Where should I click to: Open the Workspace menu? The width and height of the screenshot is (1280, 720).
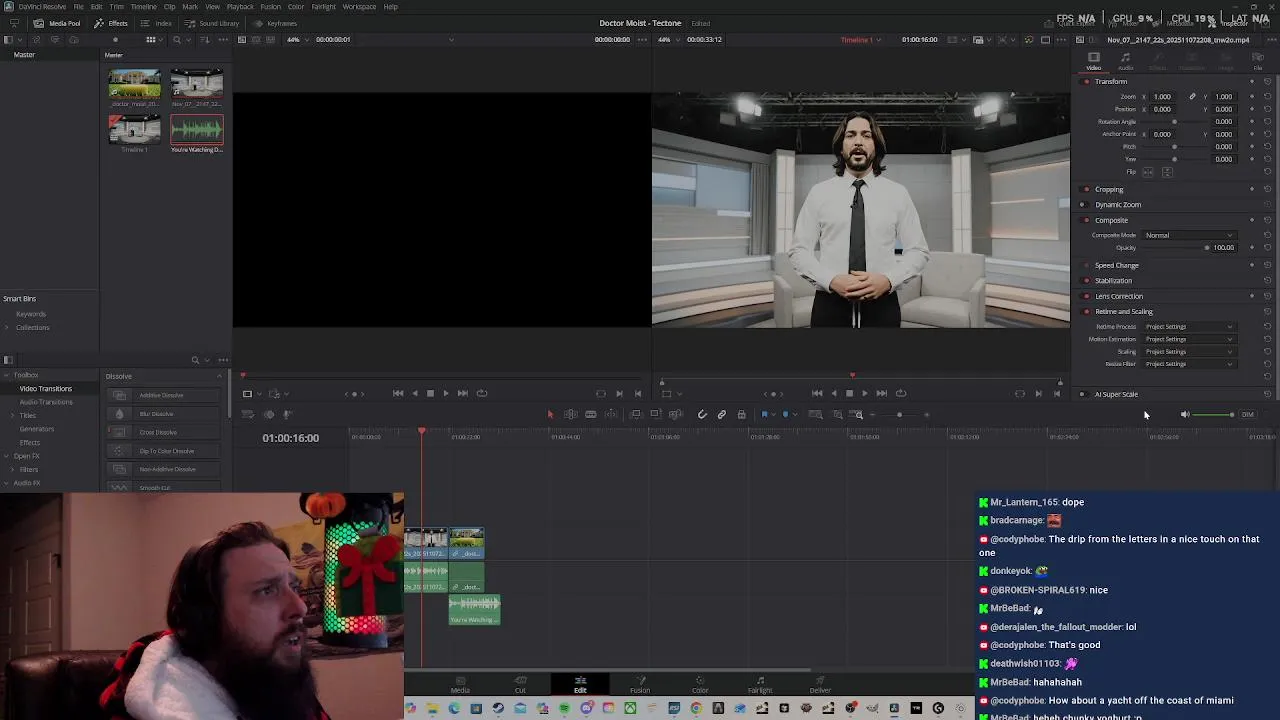359,6
